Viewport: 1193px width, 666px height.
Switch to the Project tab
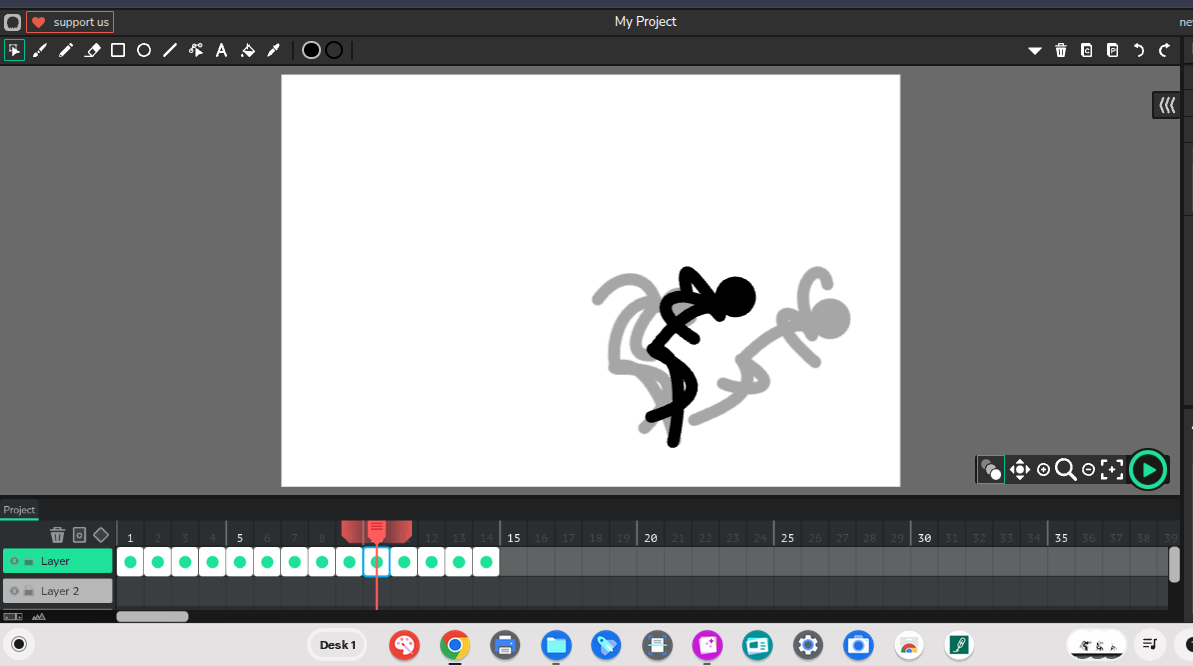click(19, 510)
